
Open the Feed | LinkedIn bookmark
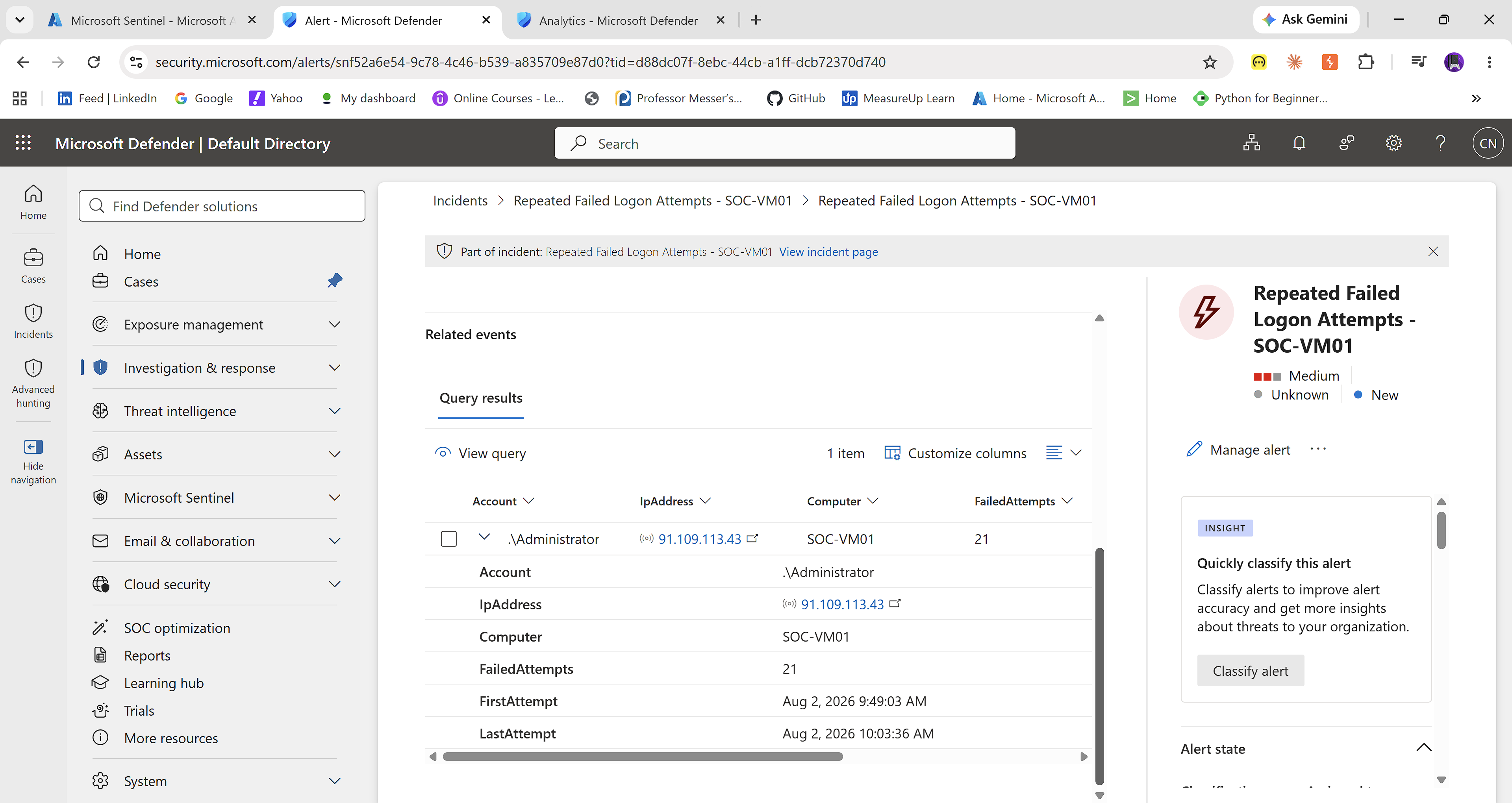tap(107, 98)
